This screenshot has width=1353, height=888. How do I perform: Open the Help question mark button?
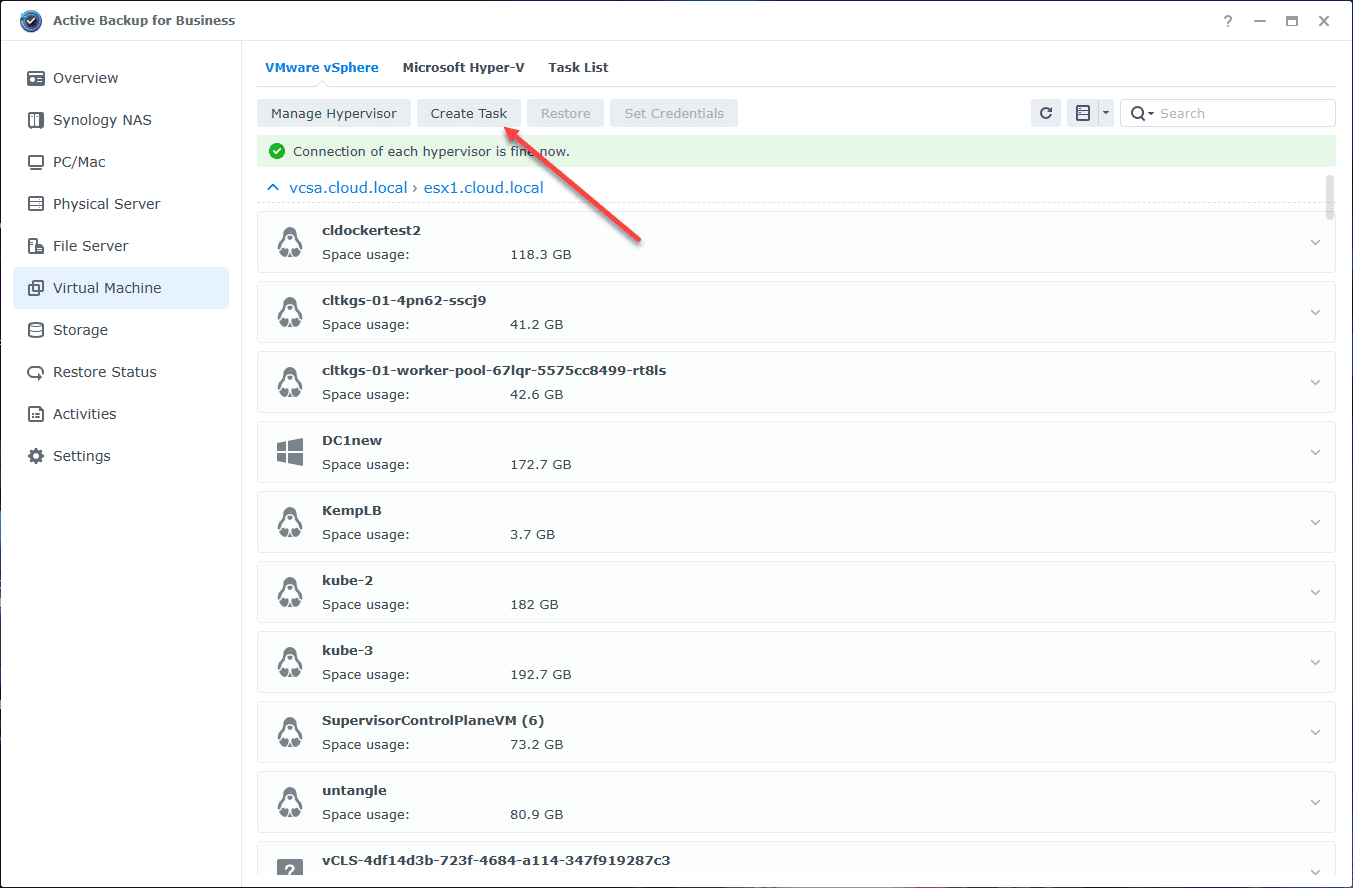[1228, 21]
